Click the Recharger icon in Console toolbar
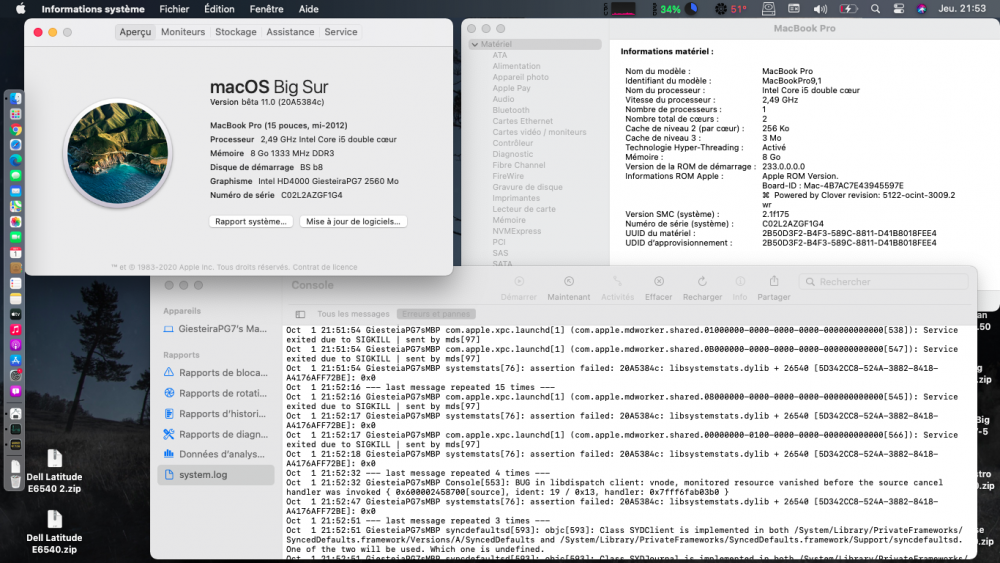 (x=702, y=281)
